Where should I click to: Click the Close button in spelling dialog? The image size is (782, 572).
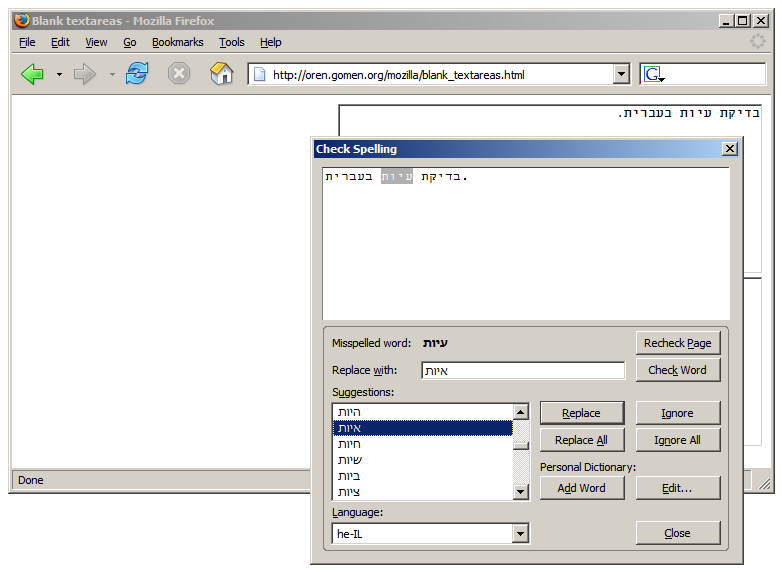pos(678,533)
